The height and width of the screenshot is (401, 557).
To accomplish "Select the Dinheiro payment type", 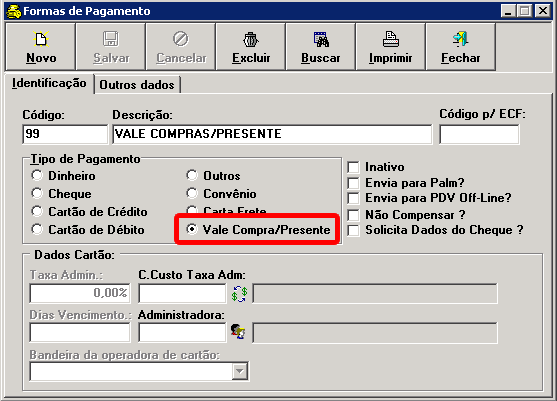I will point(37,175).
